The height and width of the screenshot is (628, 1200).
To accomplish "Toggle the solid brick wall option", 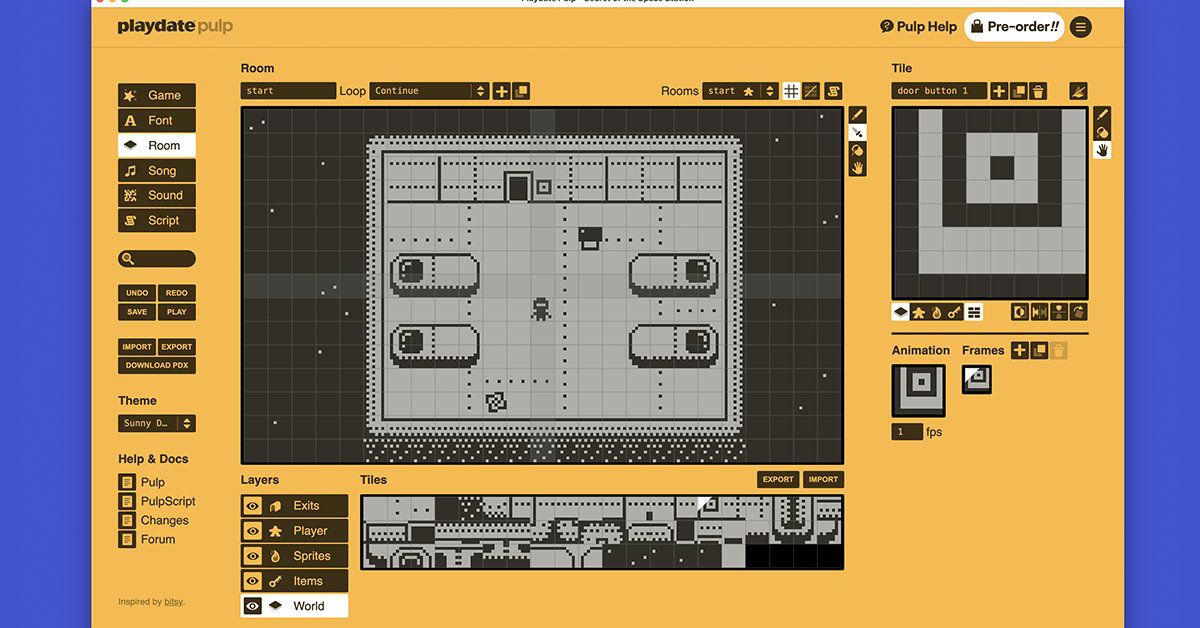I will click(x=974, y=312).
